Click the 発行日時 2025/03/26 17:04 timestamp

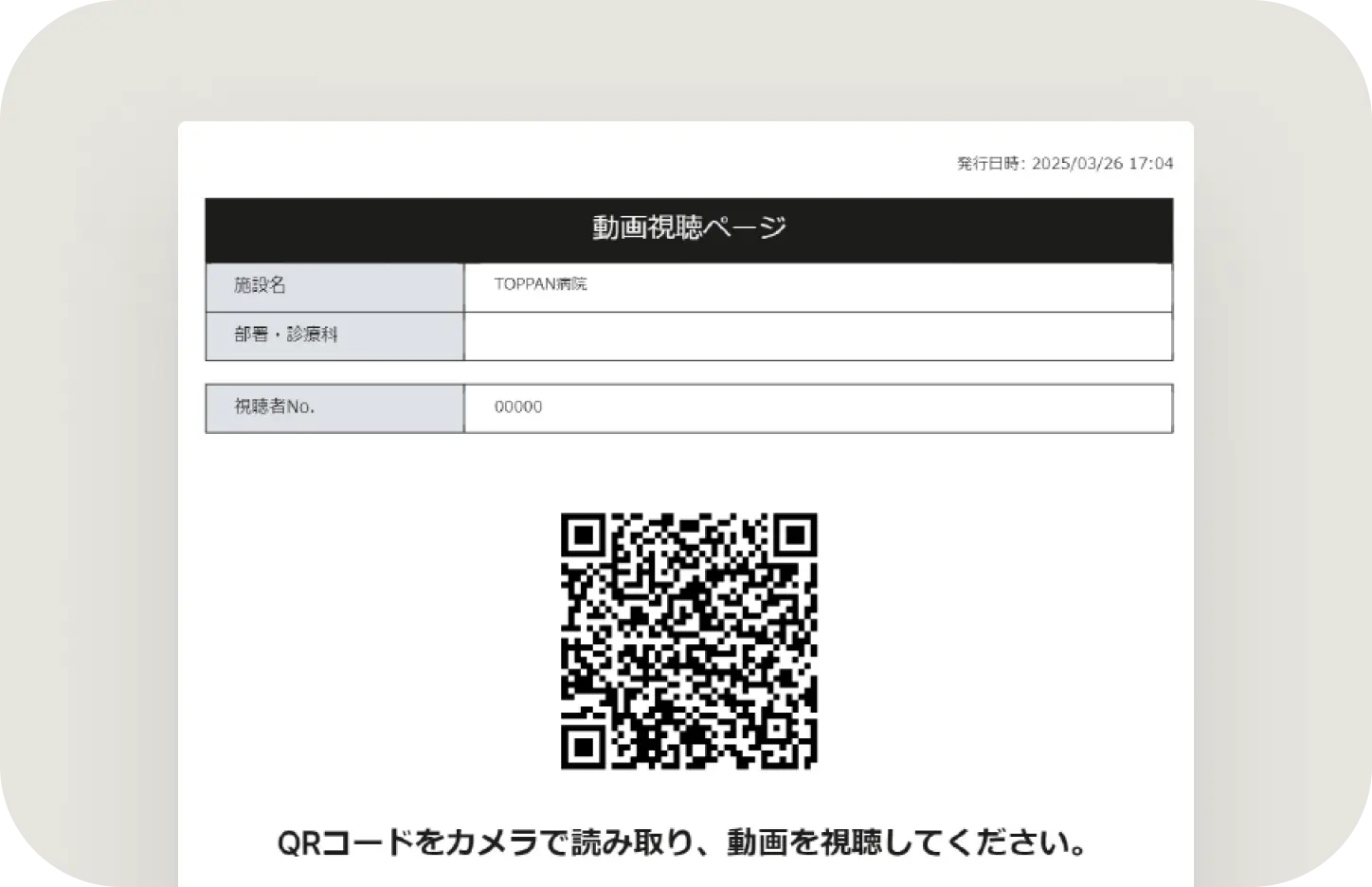click(x=1065, y=163)
